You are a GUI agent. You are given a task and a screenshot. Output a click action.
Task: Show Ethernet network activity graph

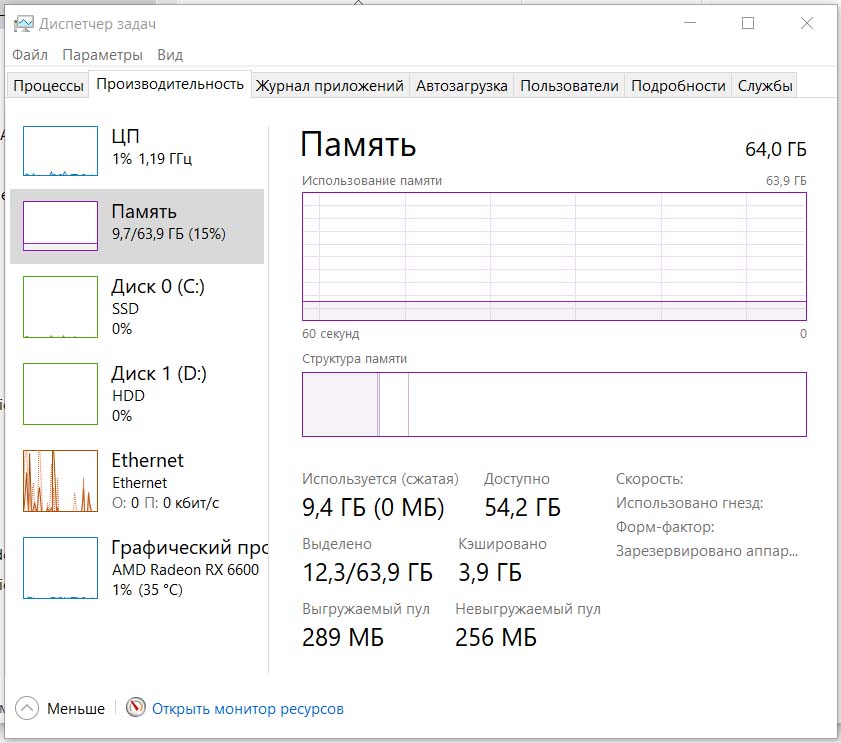(x=60, y=481)
